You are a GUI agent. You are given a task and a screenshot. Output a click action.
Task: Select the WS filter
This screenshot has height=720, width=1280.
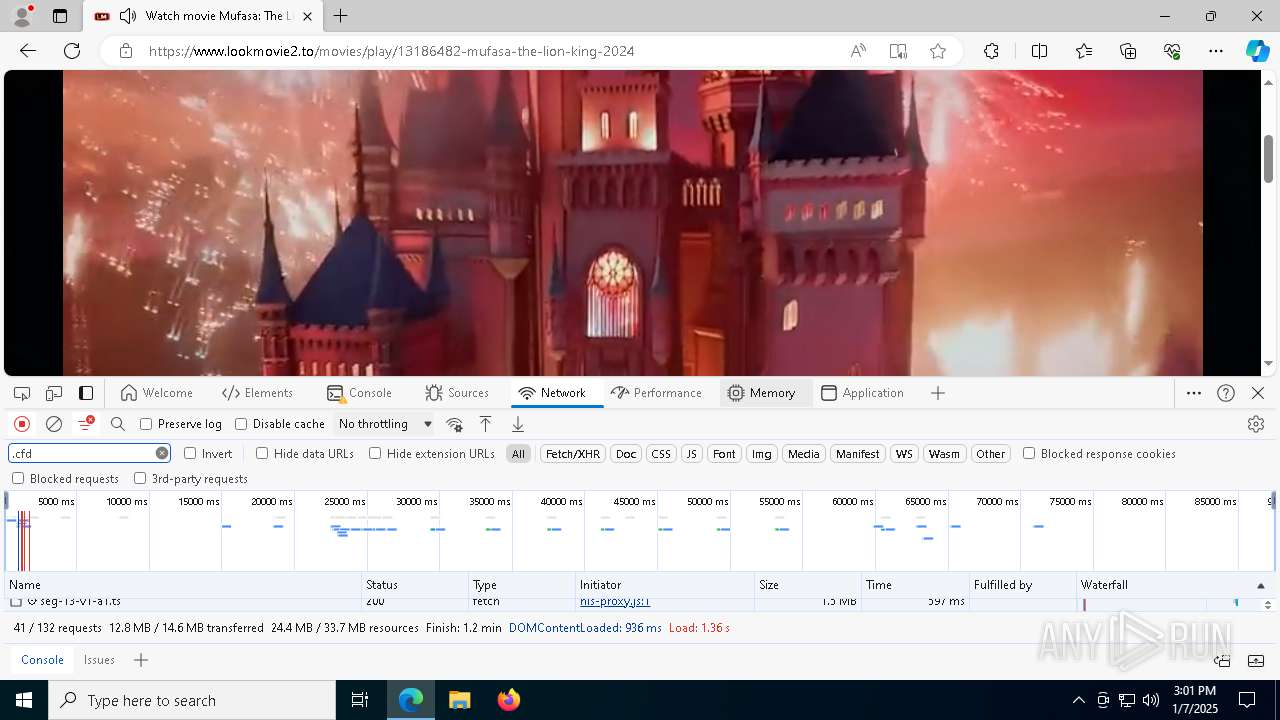[x=904, y=454]
